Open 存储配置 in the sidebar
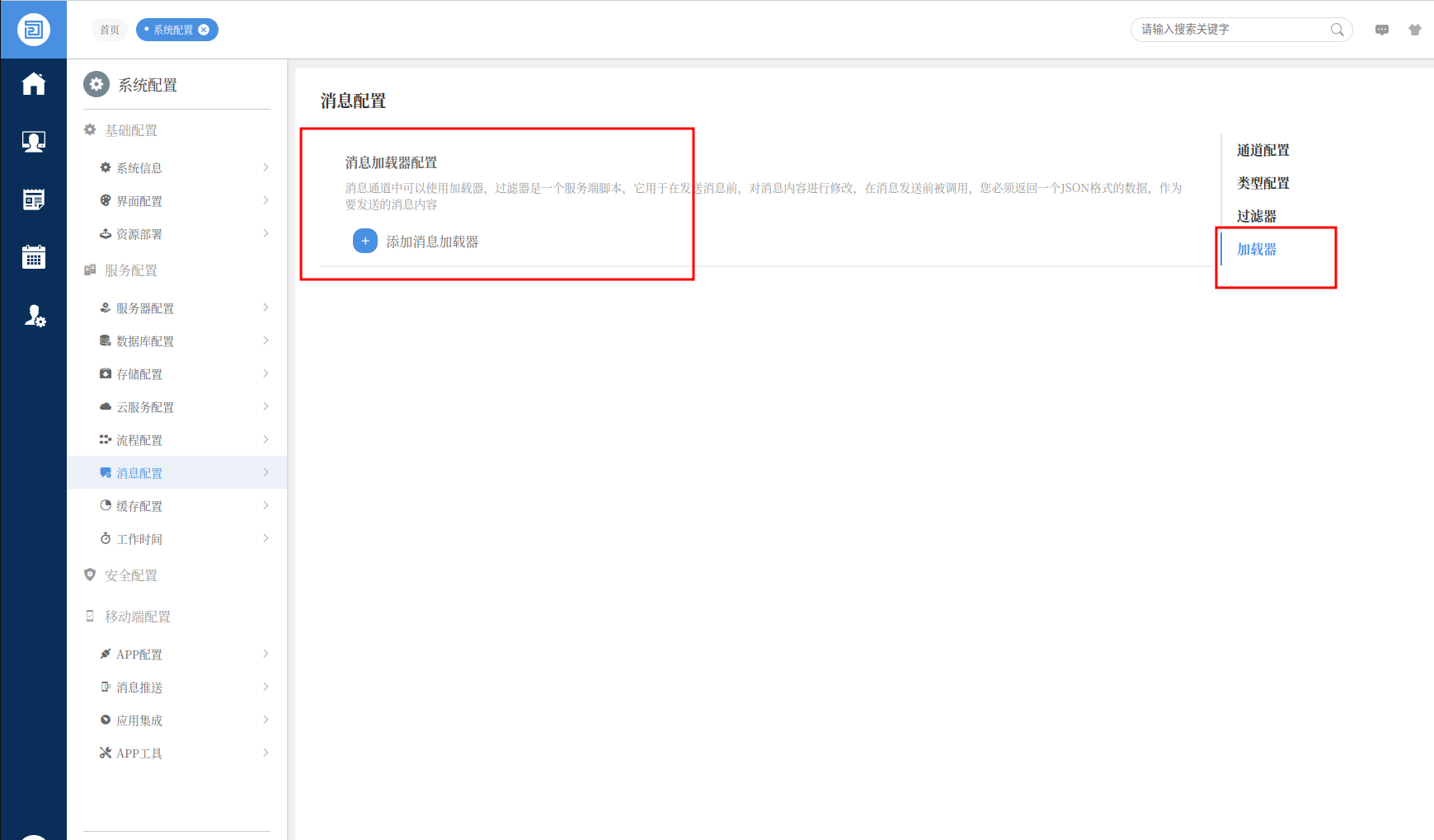 pos(139,374)
